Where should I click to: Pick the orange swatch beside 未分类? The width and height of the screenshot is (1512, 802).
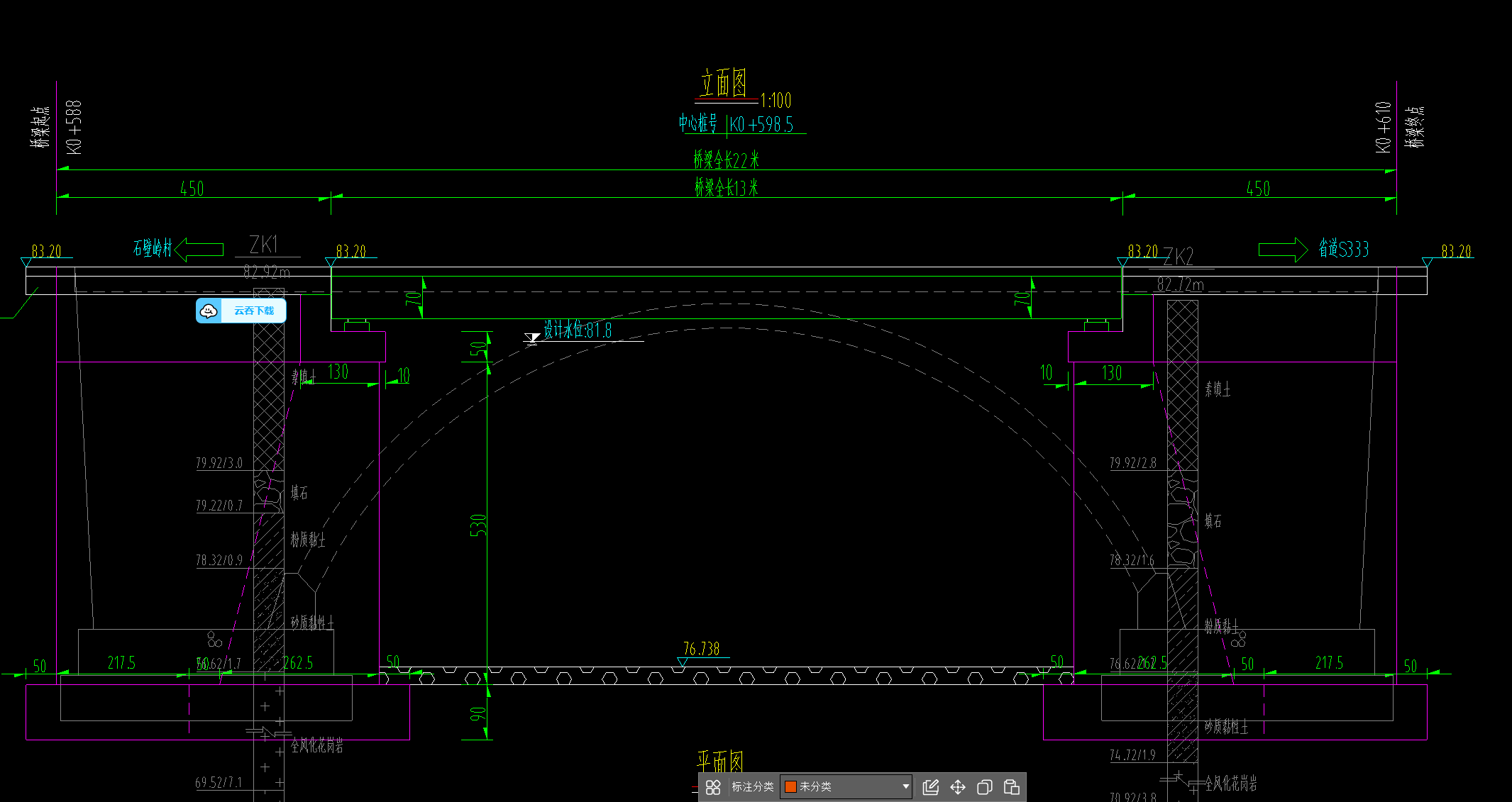[790, 786]
